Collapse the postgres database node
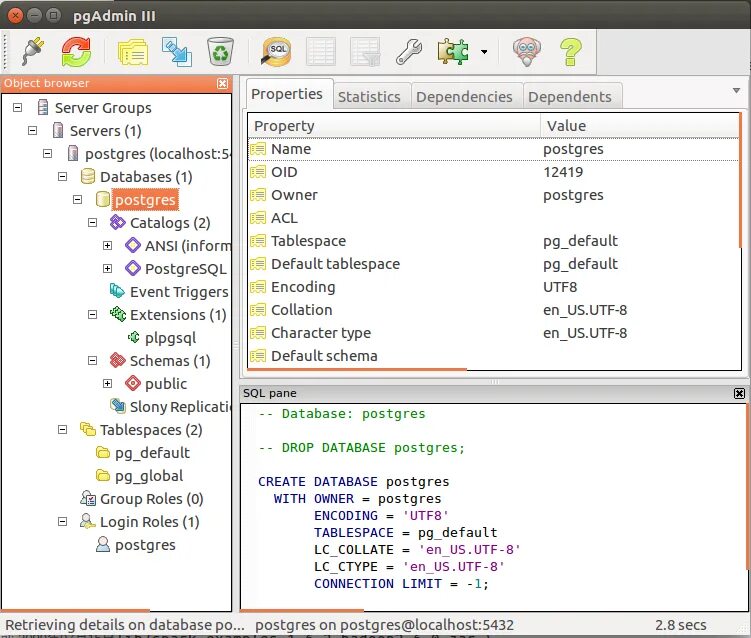The height and width of the screenshot is (638, 751). [x=78, y=199]
